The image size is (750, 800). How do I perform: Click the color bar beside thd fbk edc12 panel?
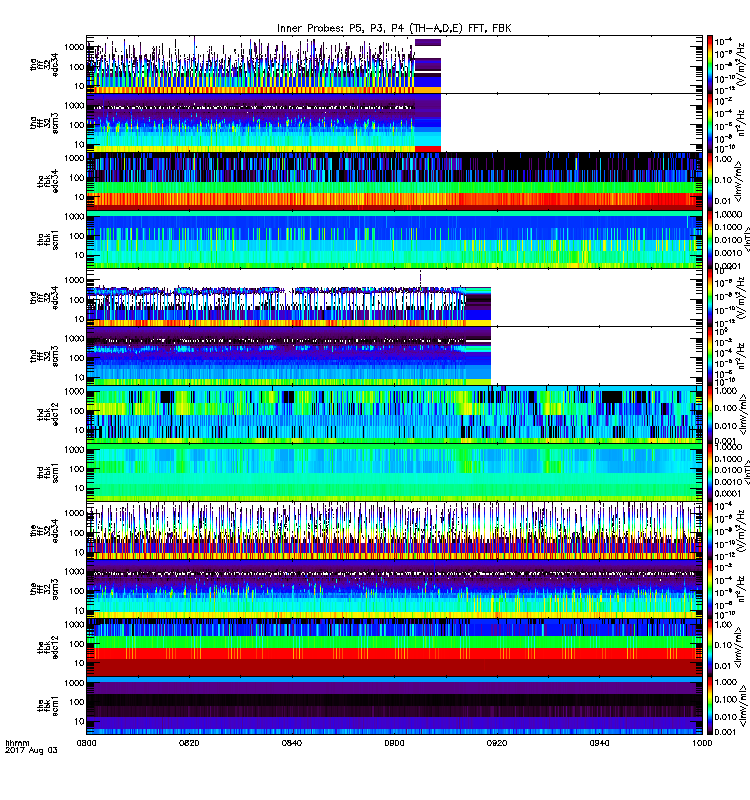[x=710, y=414]
